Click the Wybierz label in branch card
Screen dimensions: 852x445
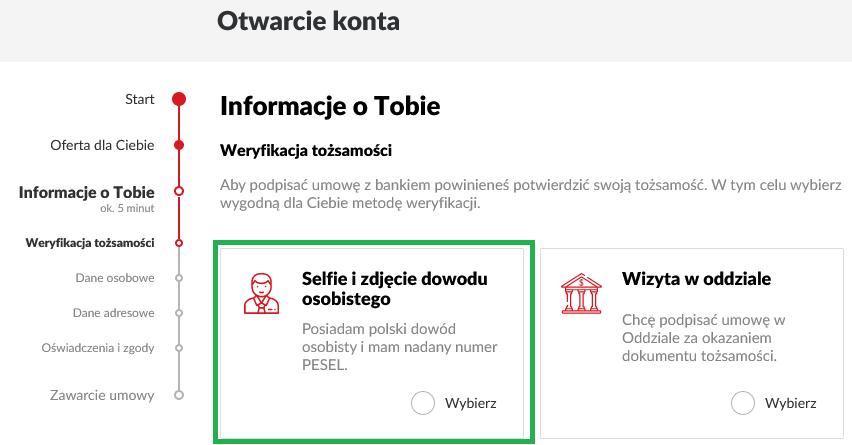click(x=790, y=403)
